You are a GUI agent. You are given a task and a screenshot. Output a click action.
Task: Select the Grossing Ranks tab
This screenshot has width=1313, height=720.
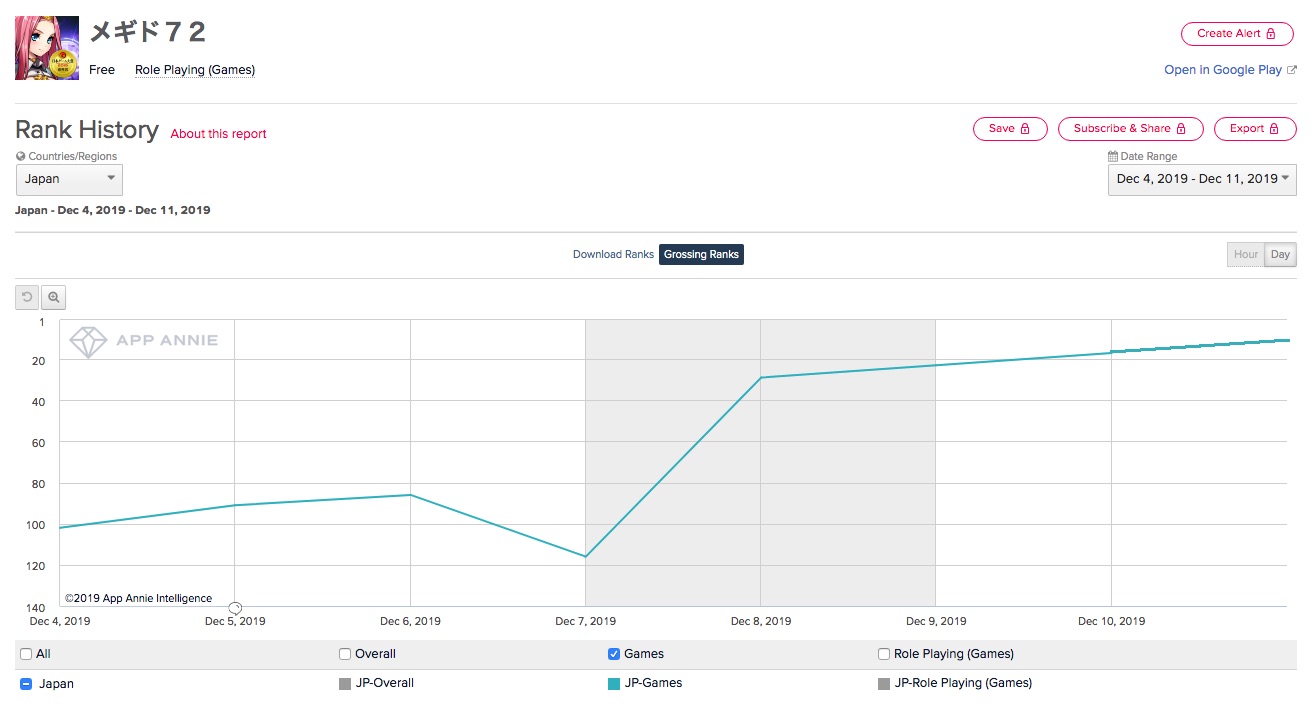(x=701, y=254)
